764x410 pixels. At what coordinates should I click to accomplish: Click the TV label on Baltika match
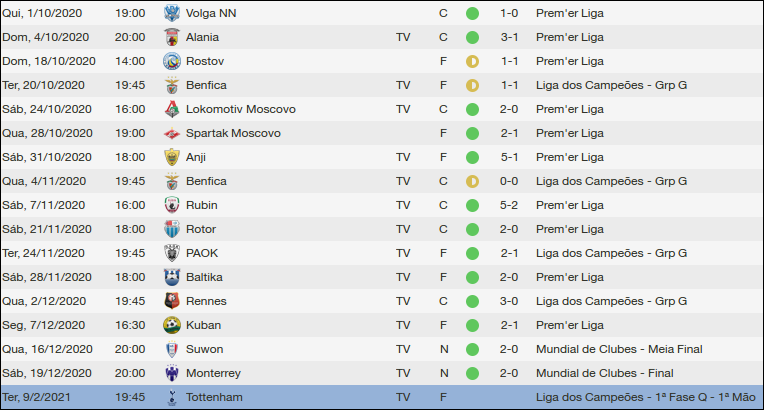pyautogui.click(x=403, y=277)
